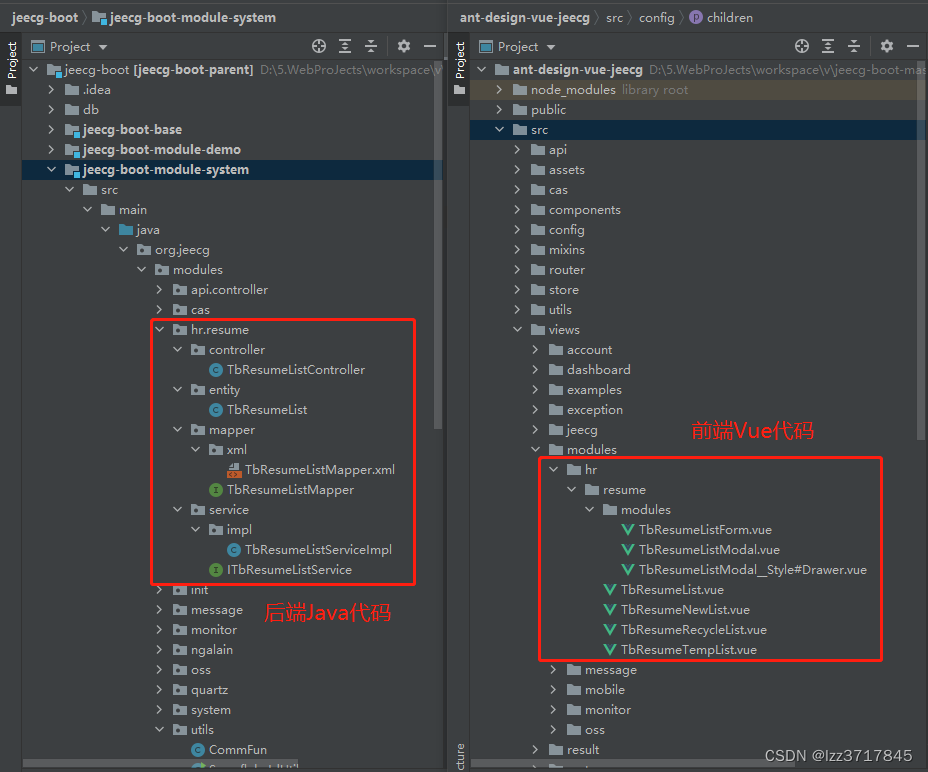Image resolution: width=928 pixels, height=772 pixels.
Task: Collapse the views folder
Action: point(517,330)
